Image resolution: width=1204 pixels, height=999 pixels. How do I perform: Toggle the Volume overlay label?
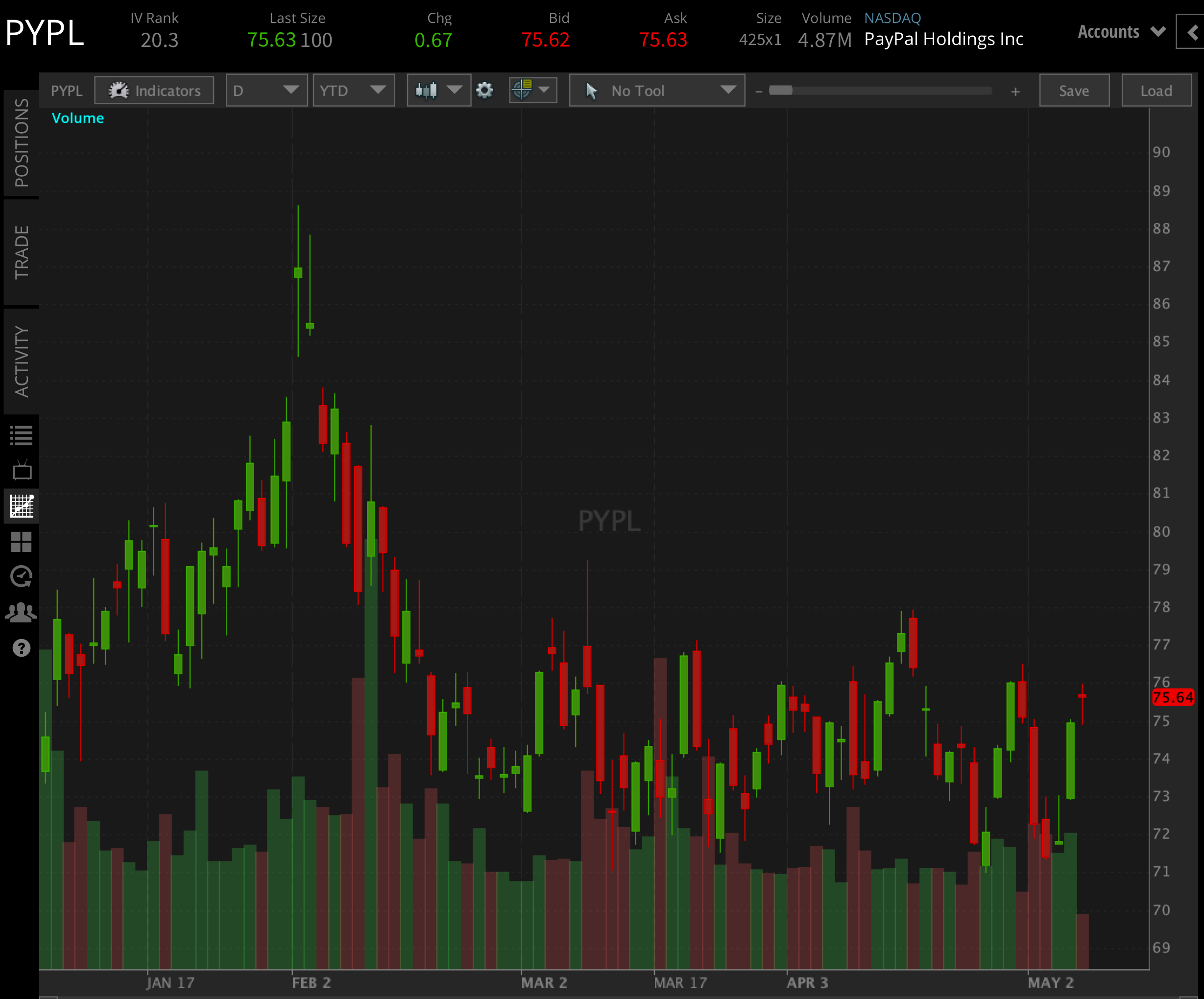click(x=77, y=118)
